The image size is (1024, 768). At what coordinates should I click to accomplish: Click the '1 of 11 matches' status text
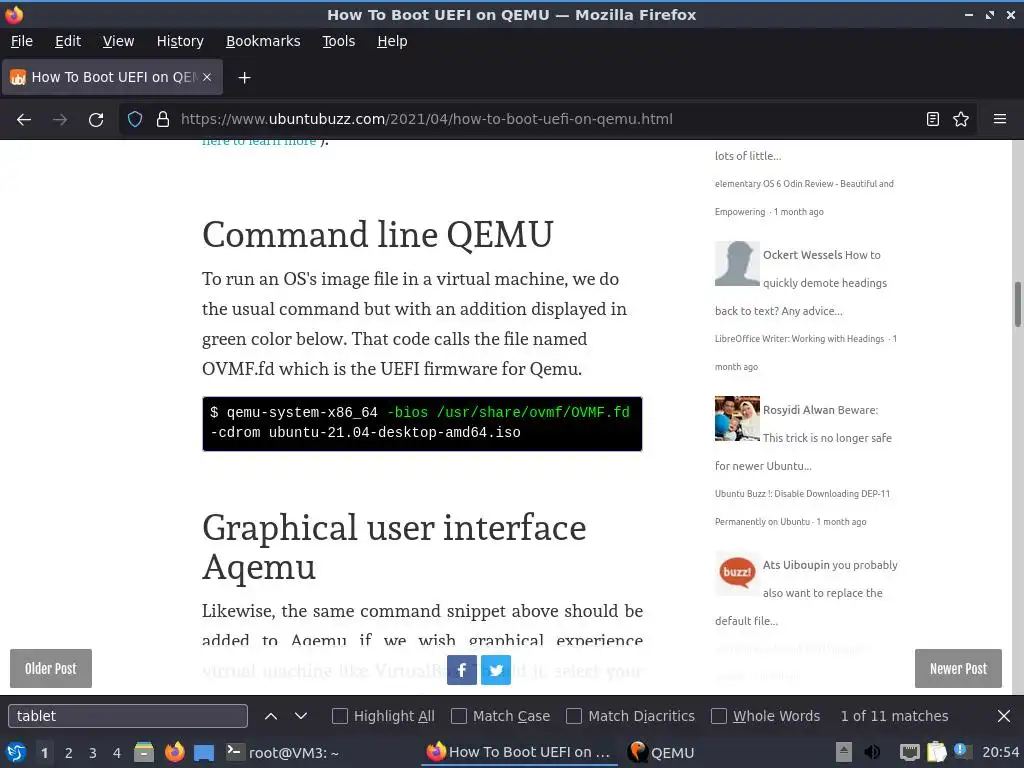click(894, 716)
